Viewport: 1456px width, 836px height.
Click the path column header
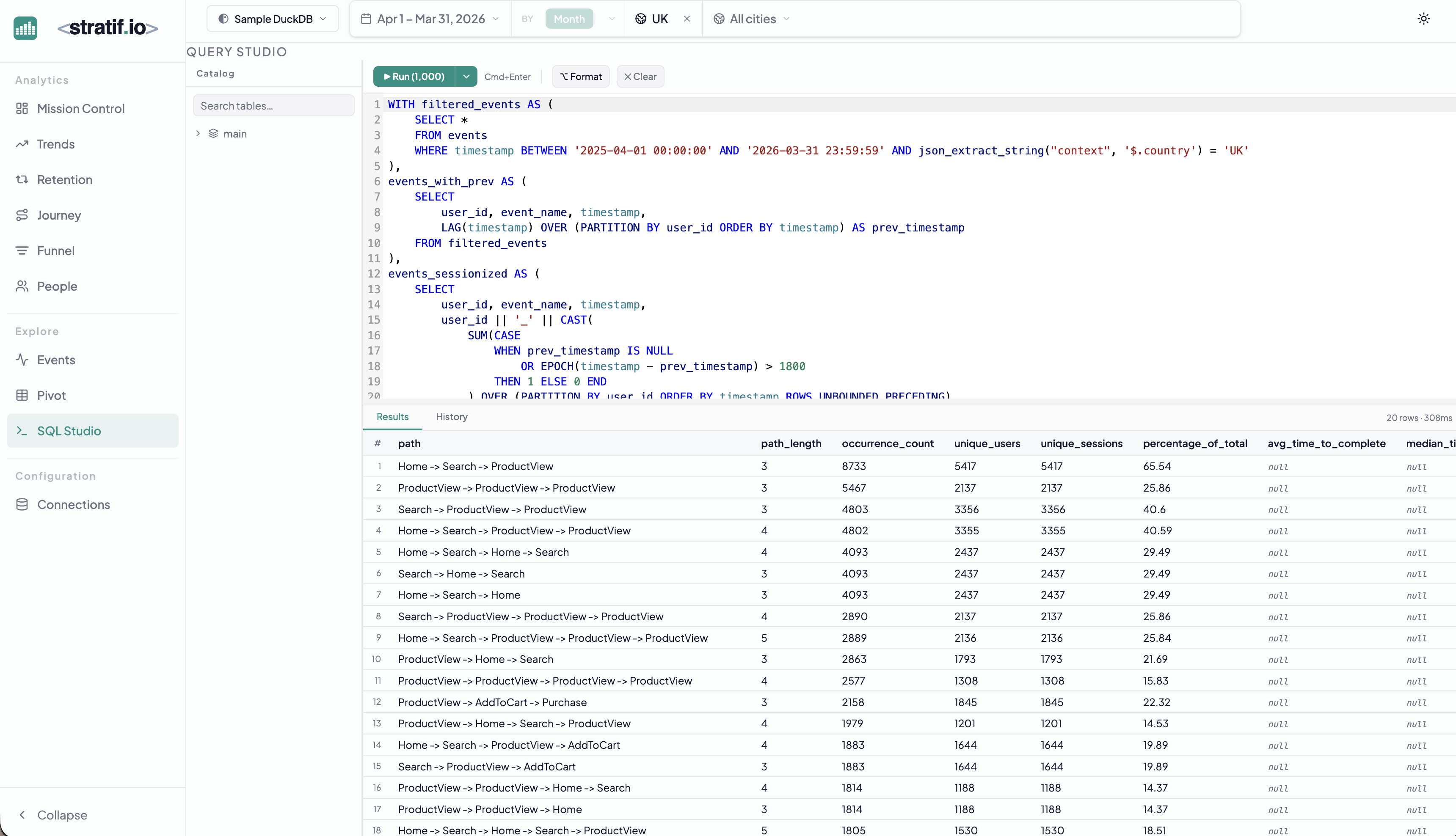click(x=409, y=444)
